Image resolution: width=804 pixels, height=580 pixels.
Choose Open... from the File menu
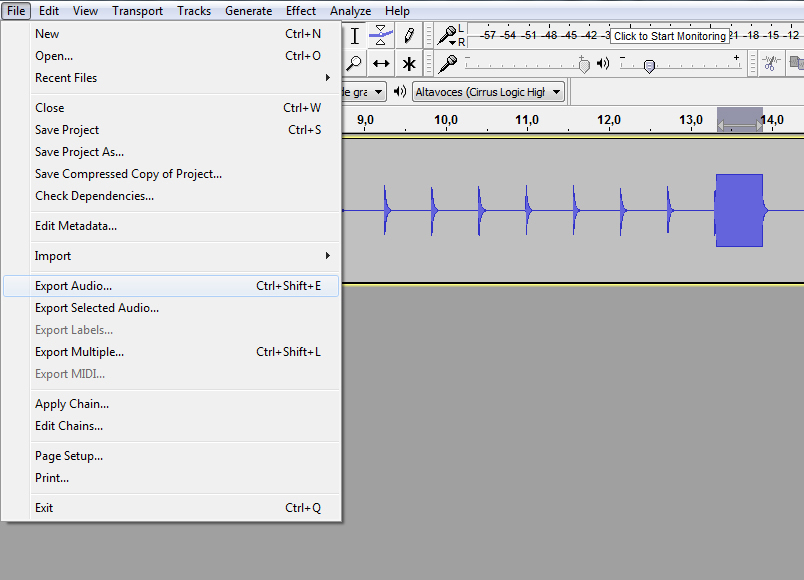[x=171, y=56]
